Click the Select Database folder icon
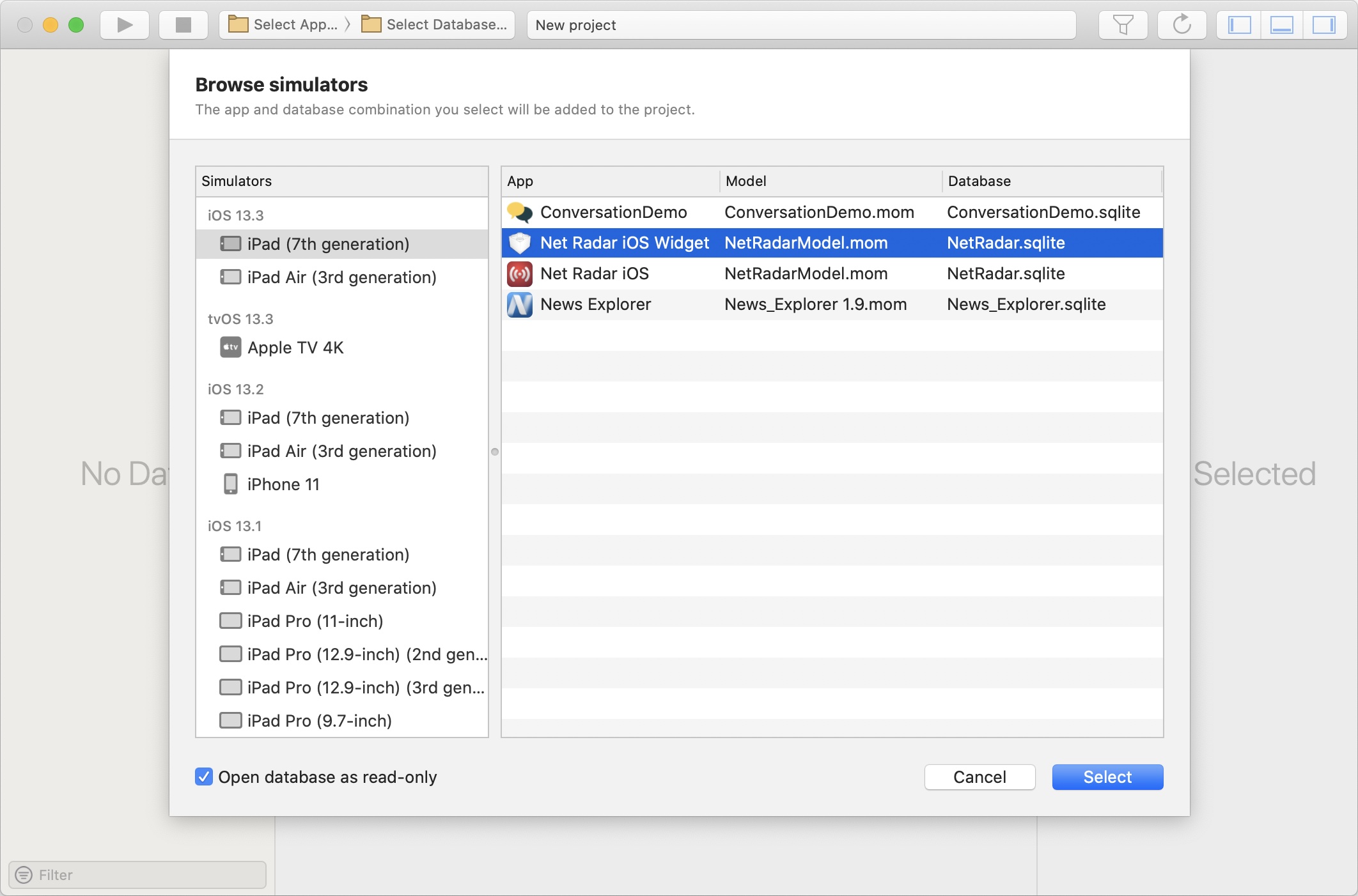The width and height of the screenshot is (1358, 896). coord(371,24)
